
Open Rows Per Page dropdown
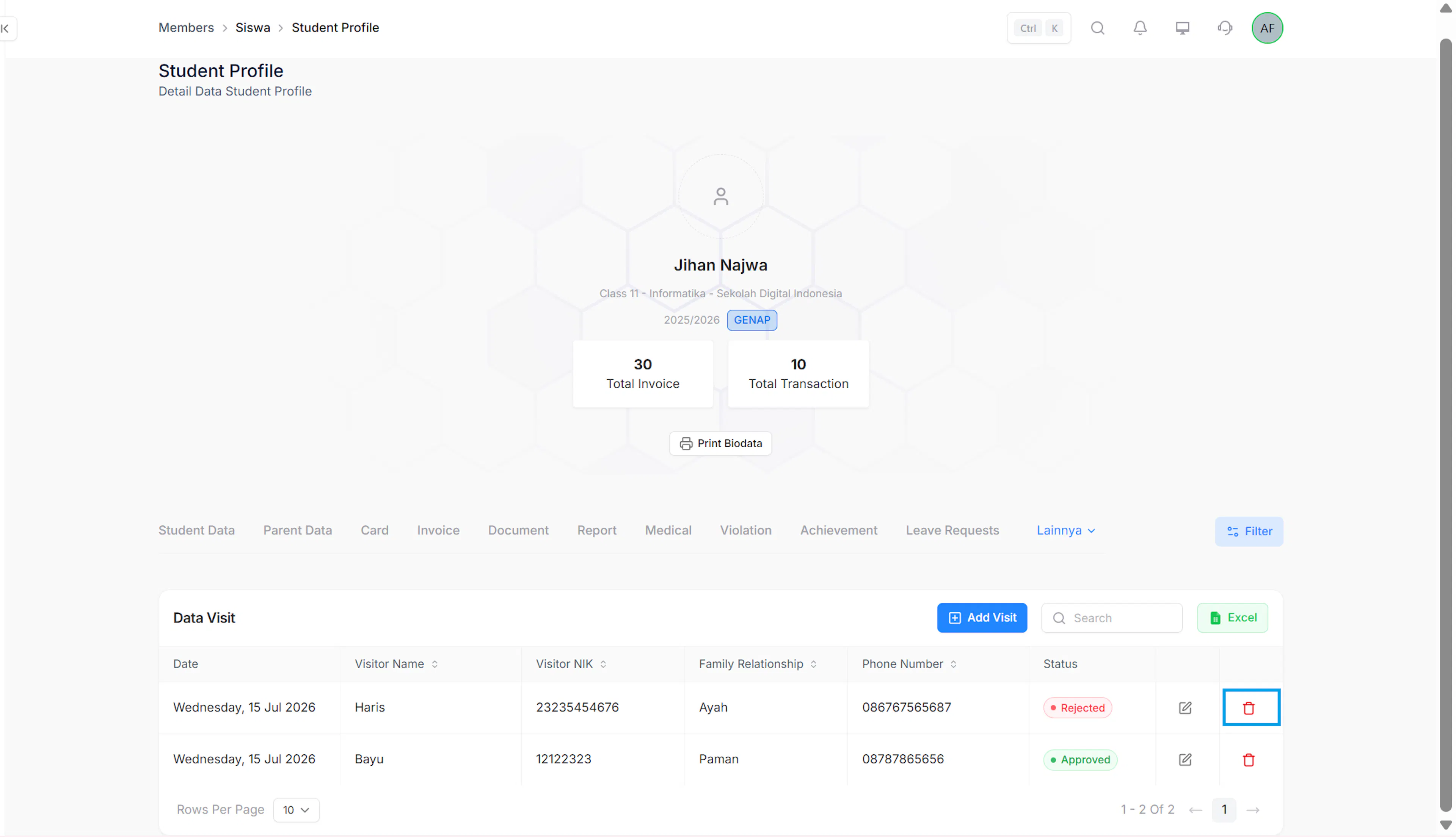296,809
